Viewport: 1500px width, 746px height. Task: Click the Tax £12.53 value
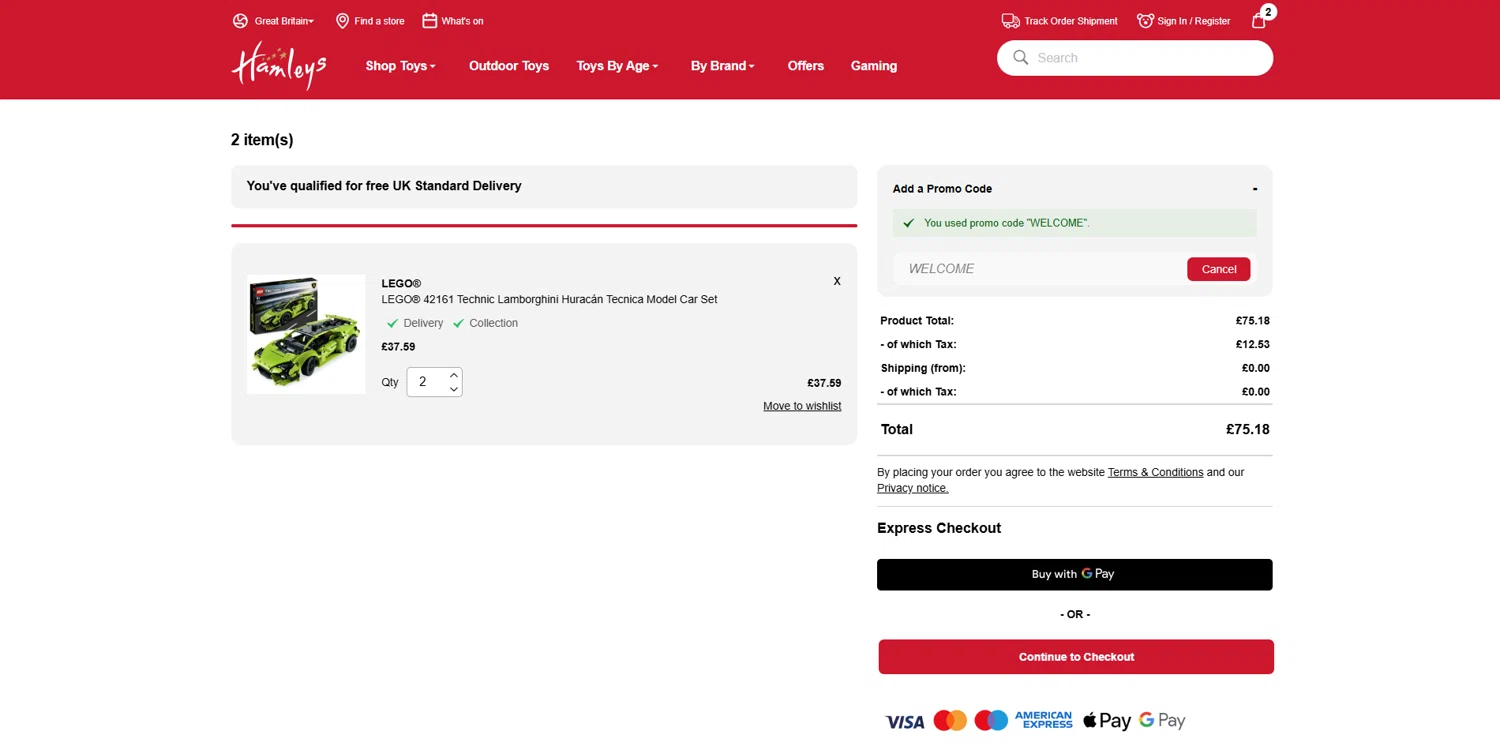pos(1253,345)
